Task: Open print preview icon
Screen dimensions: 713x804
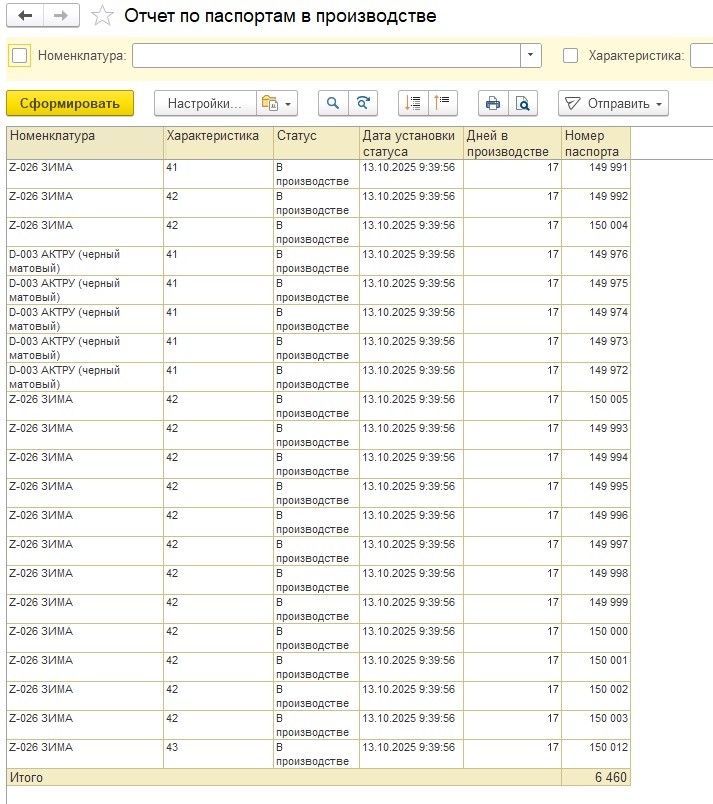Action: [x=522, y=103]
